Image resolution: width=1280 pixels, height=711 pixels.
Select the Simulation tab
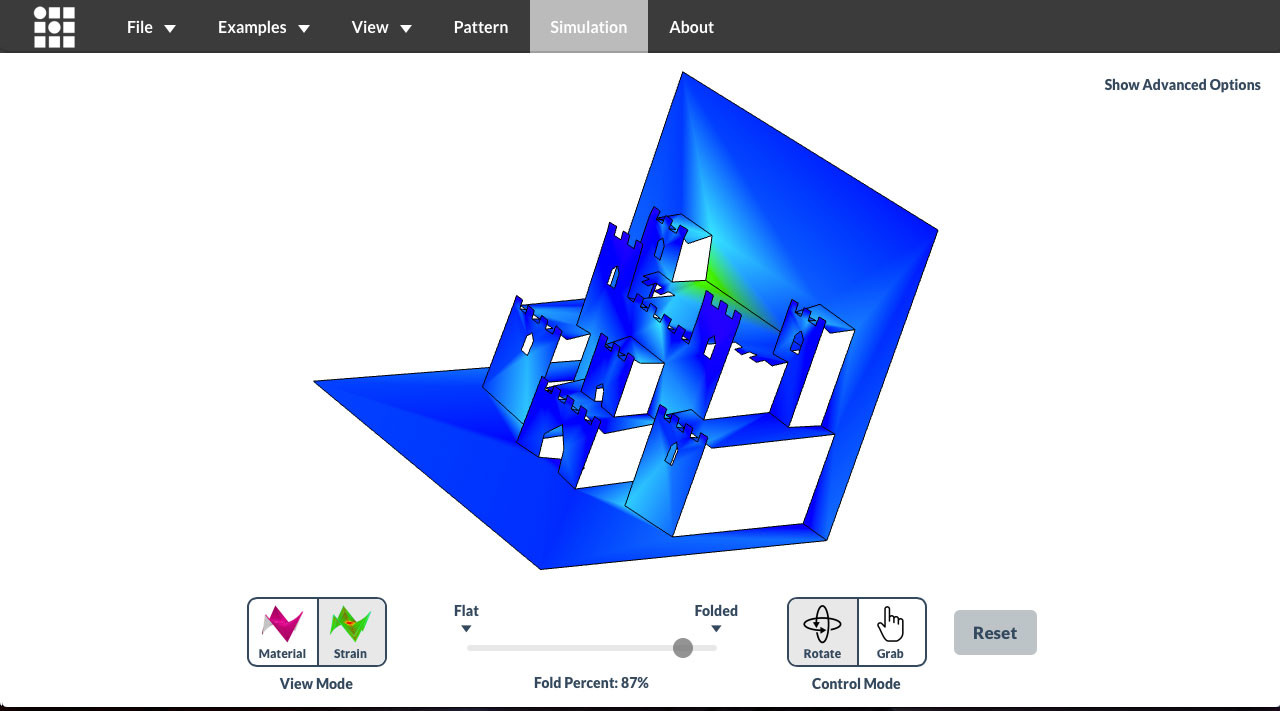click(x=588, y=27)
